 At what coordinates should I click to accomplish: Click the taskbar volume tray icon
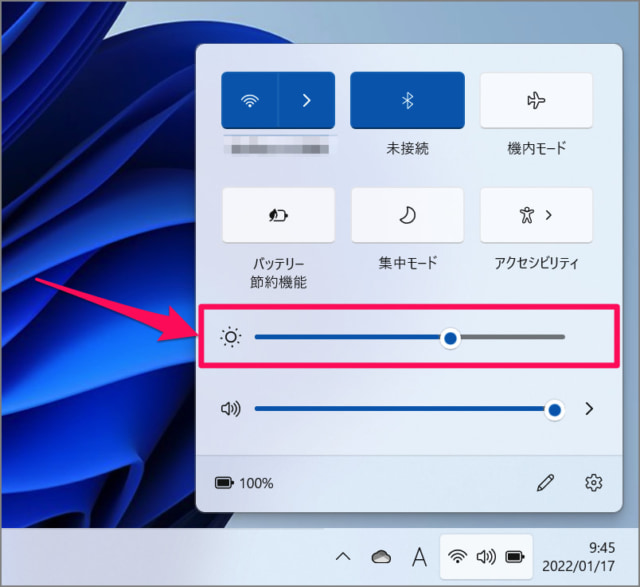click(486, 556)
